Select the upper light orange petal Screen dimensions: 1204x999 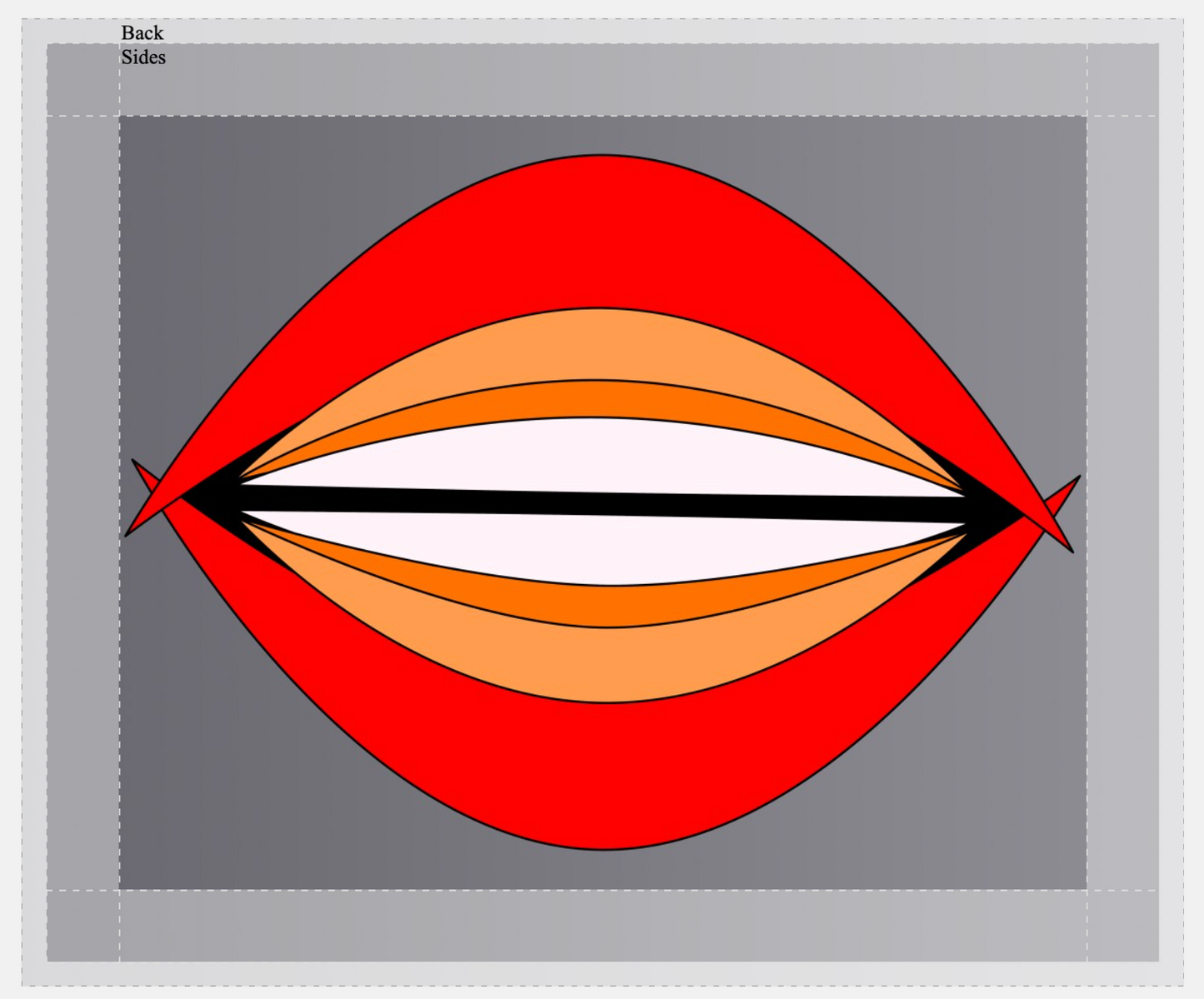[598, 343]
